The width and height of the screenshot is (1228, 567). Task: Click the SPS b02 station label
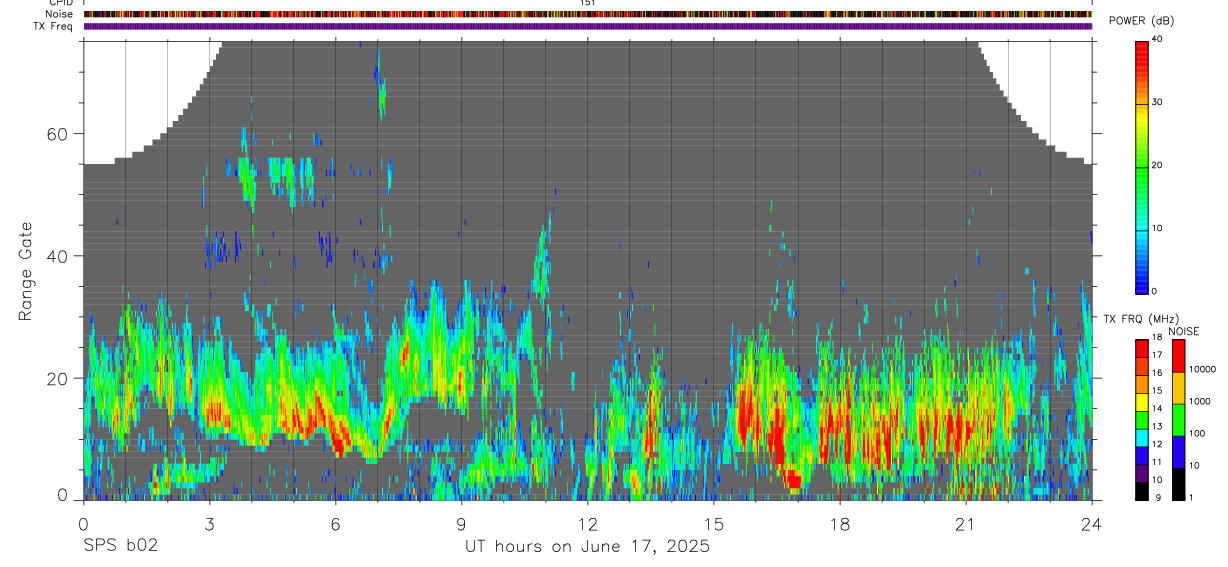[120, 546]
